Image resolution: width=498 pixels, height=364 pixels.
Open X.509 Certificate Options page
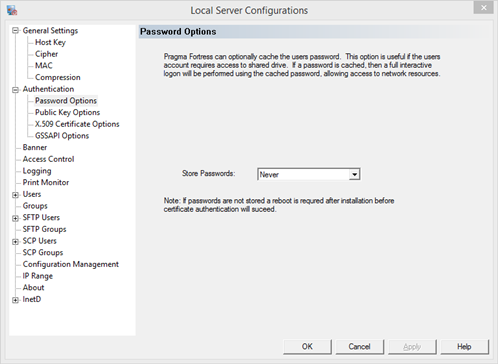pyautogui.click(x=77, y=124)
